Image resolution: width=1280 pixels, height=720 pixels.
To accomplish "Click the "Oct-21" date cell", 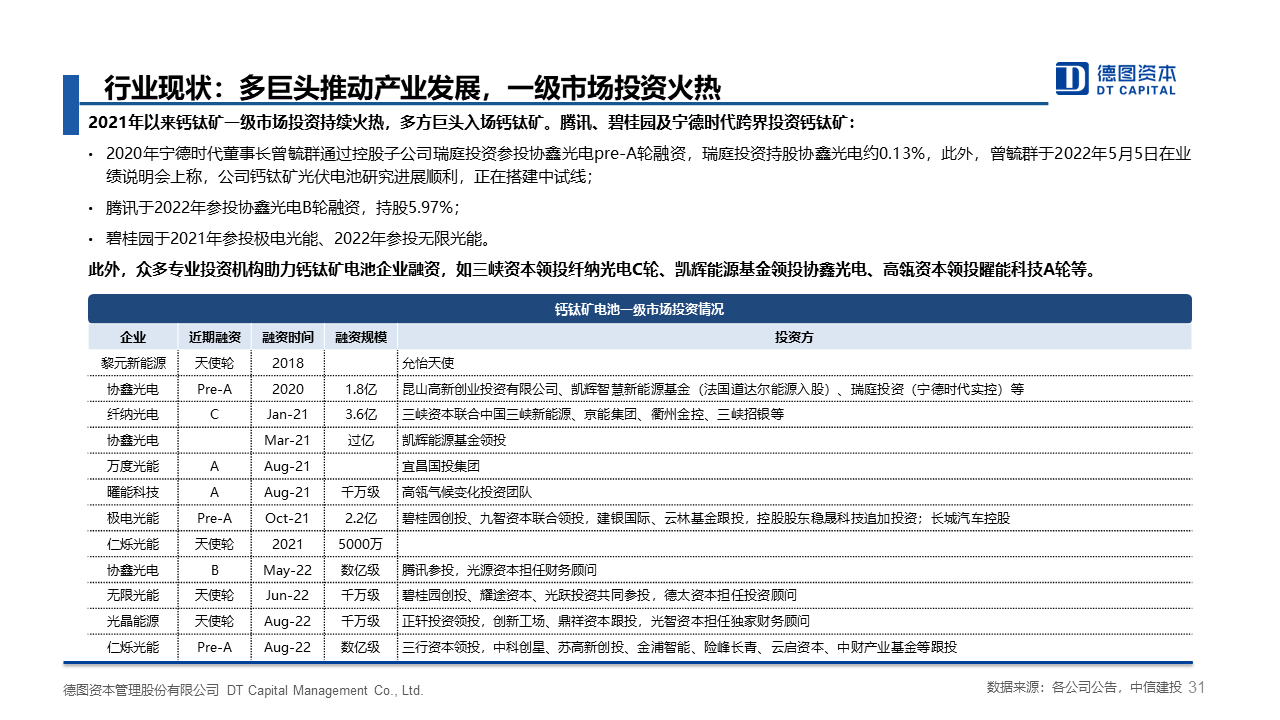I will pos(288,518).
